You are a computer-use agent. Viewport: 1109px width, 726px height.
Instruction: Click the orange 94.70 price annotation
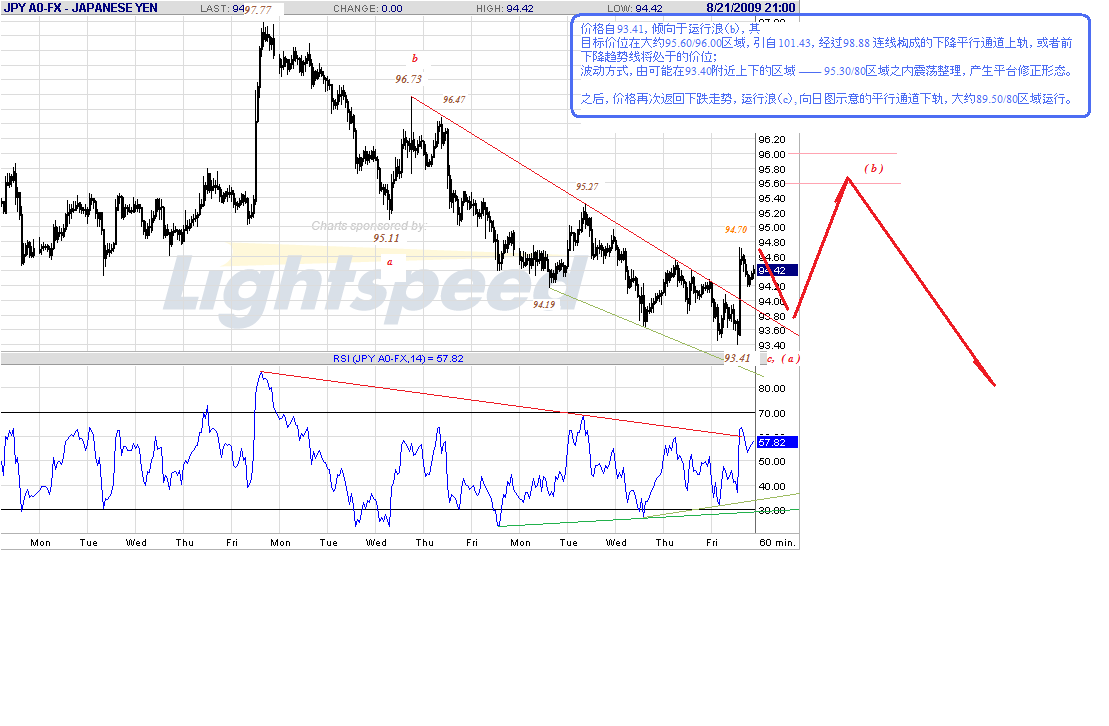point(736,230)
